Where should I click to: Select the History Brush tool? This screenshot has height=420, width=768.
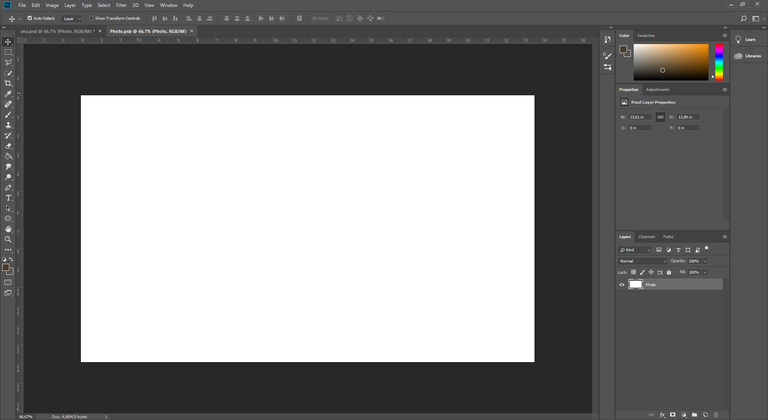8,135
